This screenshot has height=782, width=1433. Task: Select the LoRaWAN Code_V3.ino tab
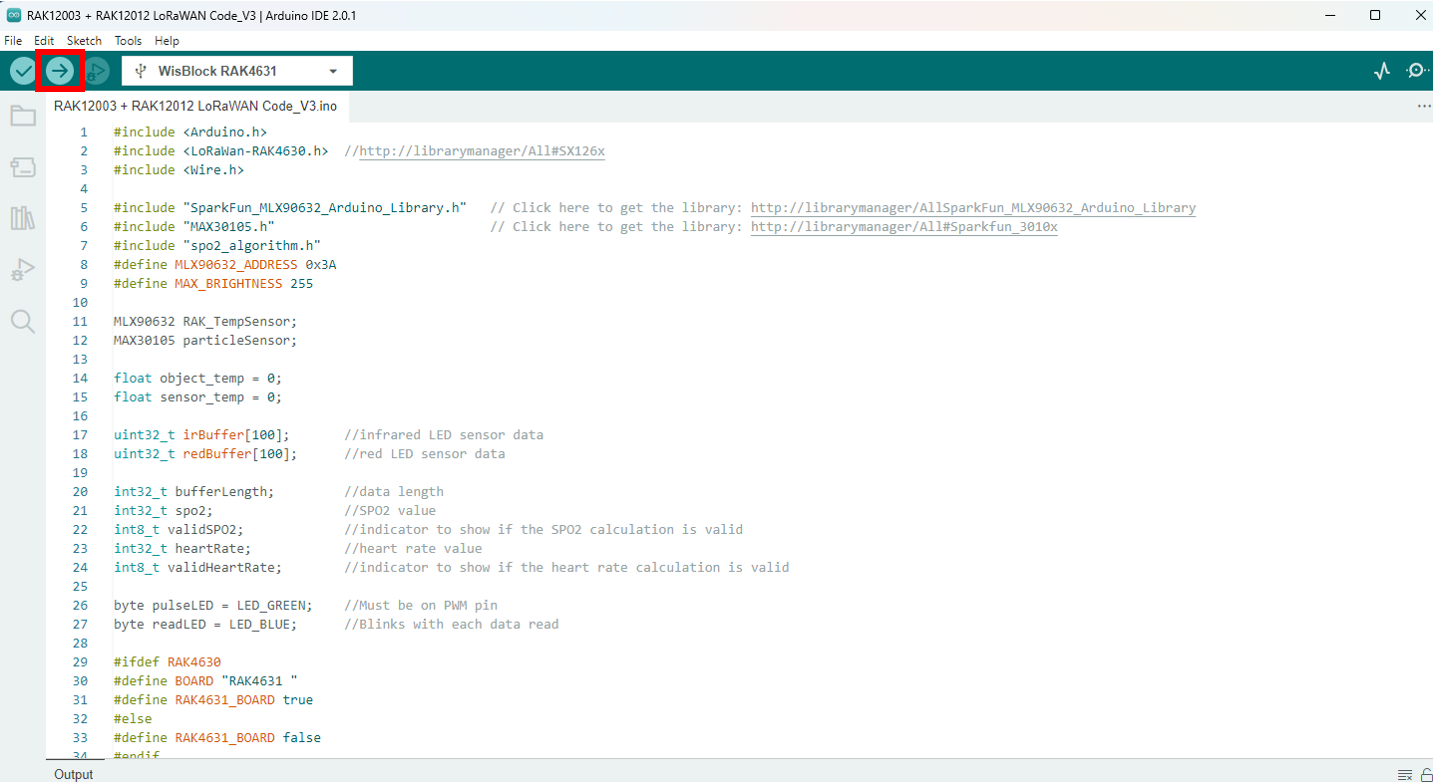click(x=195, y=105)
